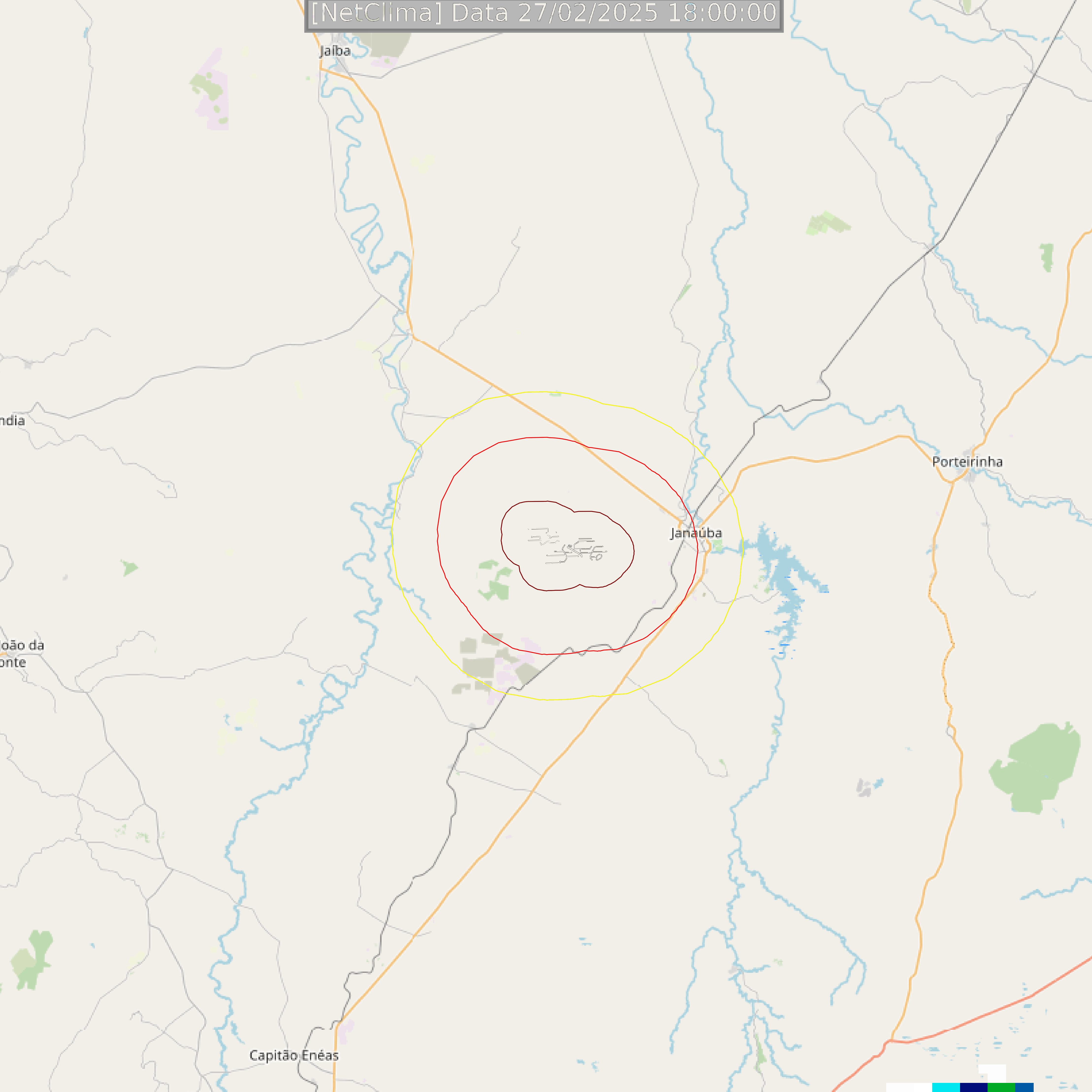Image resolution: width=1092 pixels, height=1092 pixels.
Task: Click the Capitão Enéas town label
Action: point(294,1055)
